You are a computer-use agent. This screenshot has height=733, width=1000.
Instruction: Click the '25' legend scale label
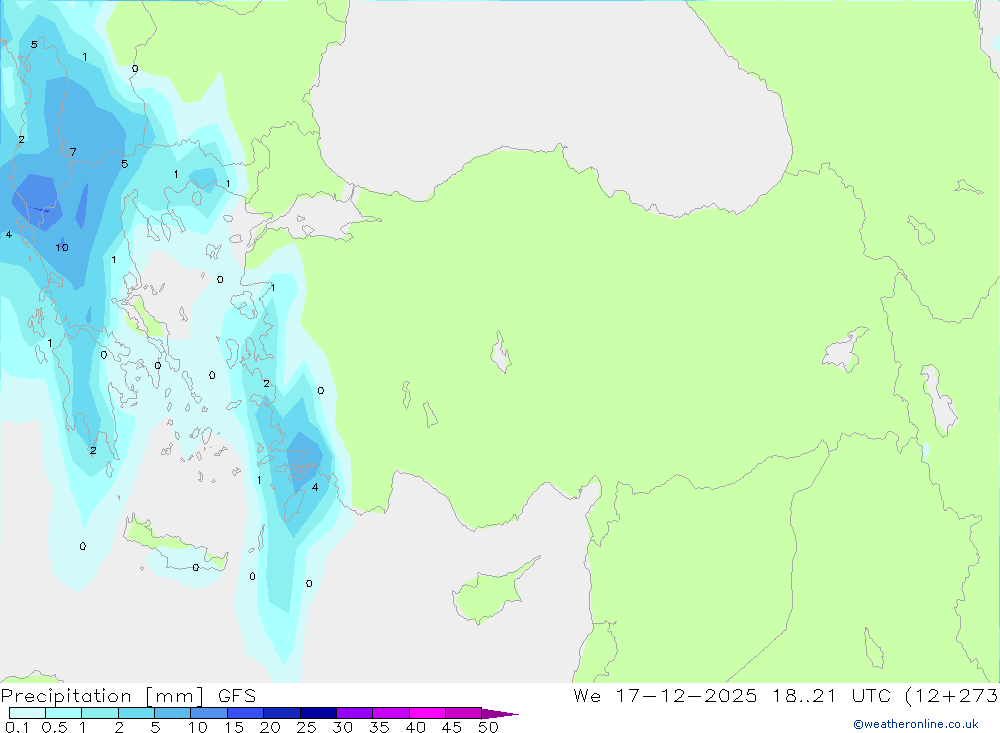tap(306, 727)
